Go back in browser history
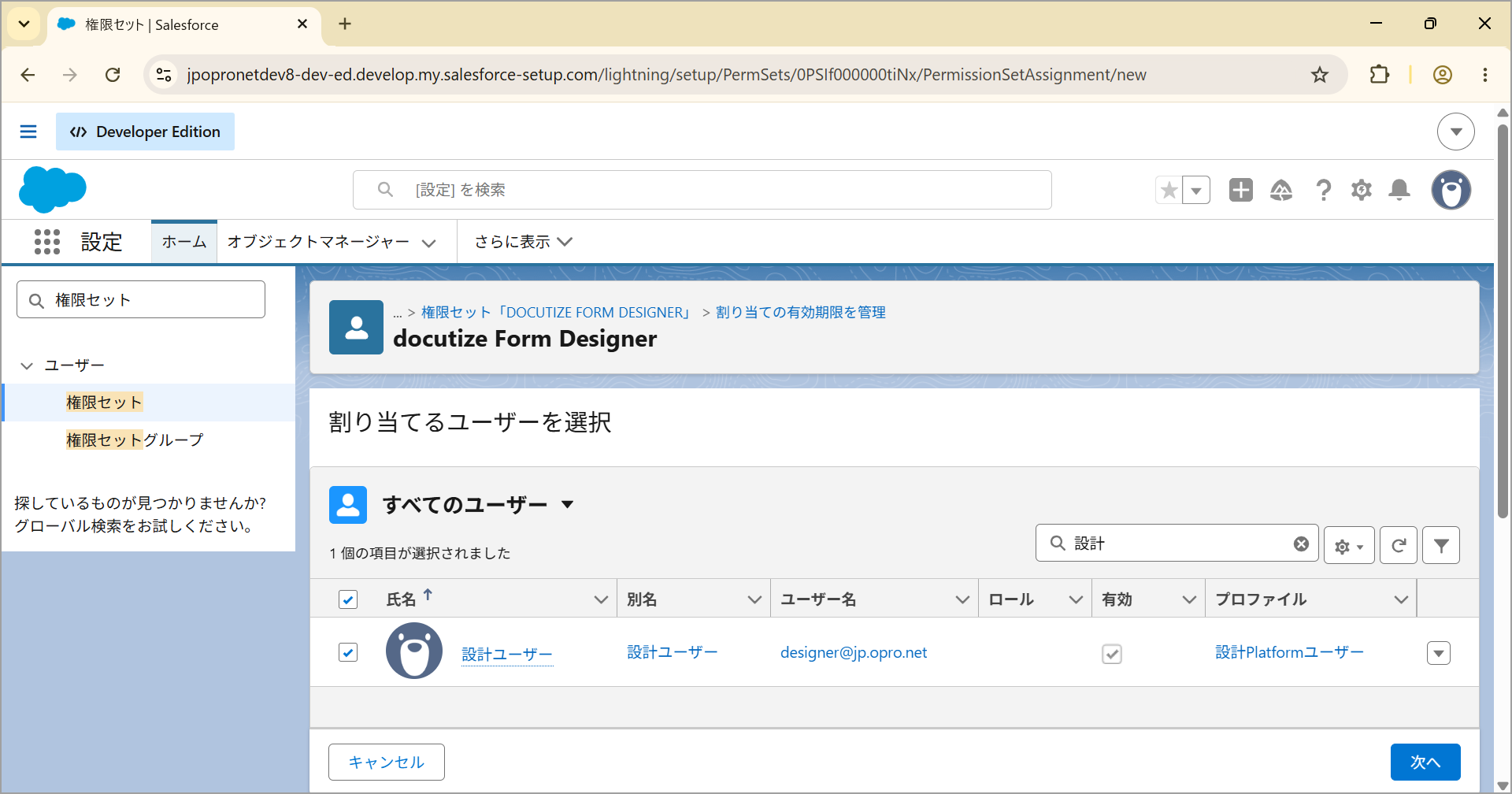 (x=28, y=75)
